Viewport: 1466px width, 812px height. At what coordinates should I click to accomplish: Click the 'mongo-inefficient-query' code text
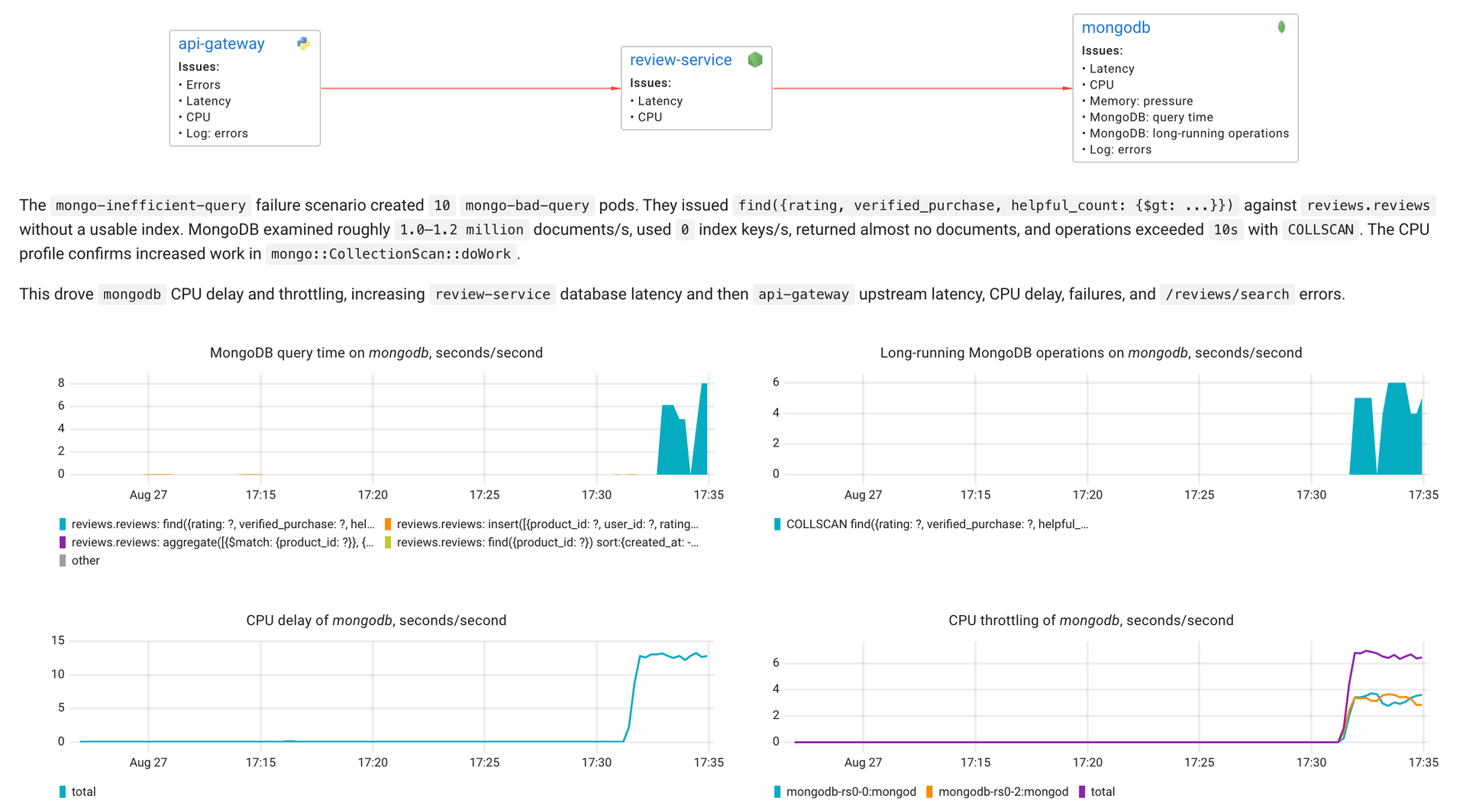[150, 205]
